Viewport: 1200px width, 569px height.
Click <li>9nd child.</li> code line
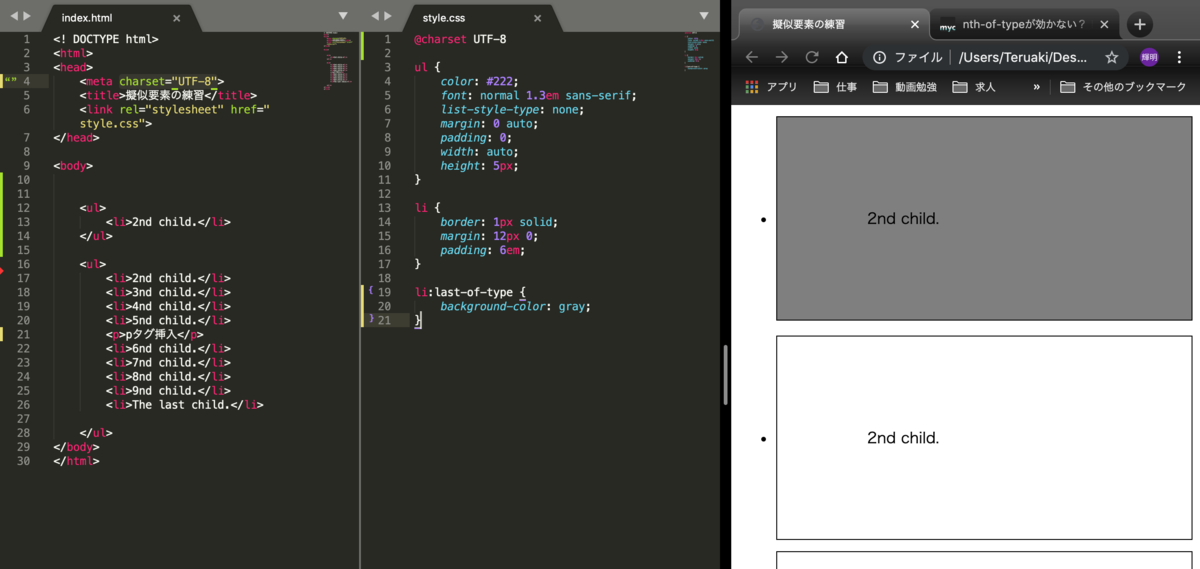(168, 390)
